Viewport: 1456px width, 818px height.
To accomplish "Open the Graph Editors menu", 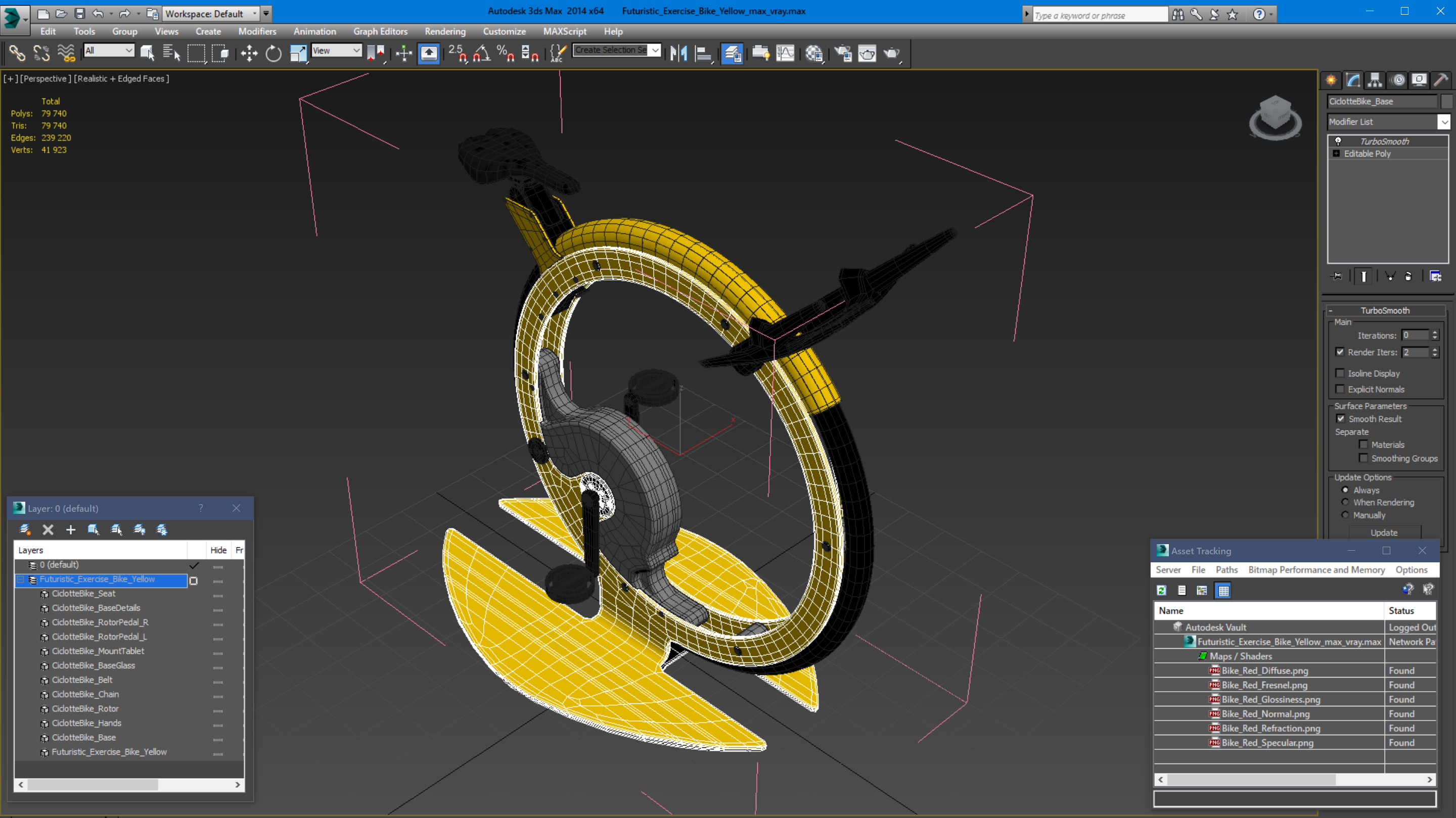I will pos(380,32).
